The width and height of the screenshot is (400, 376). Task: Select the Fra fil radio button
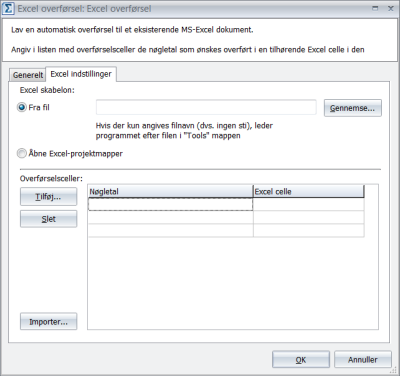pyautogui.click(x=22, y=107)
